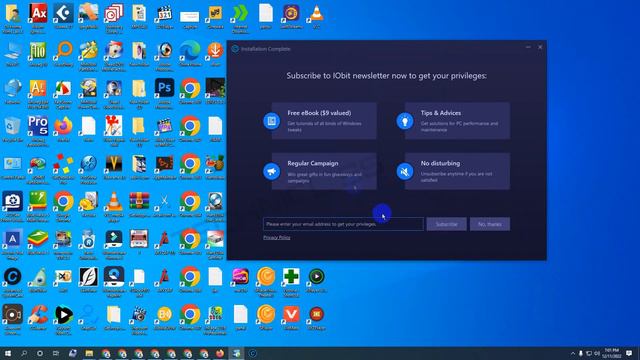Click the Regular Campaign megaphone icon

click(271, 171)
